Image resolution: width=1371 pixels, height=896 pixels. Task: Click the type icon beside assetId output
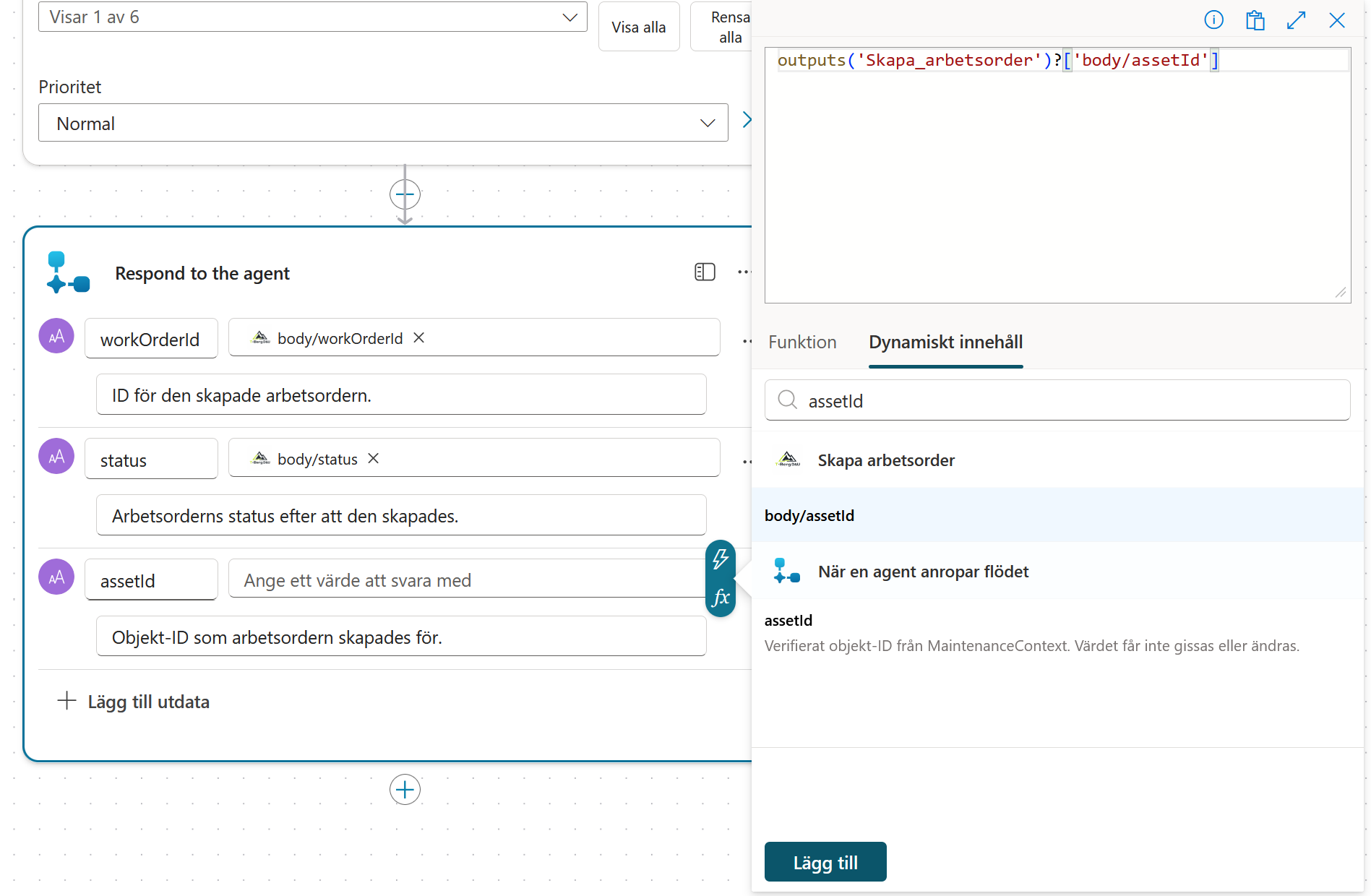(56, 577)
